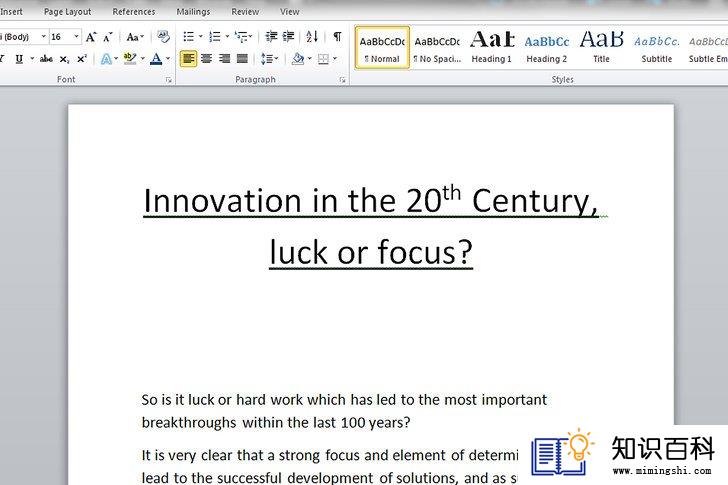The width and height of the screenshot is (728, 485).
Task: Click the title text 'luck or focus?'
Action: 371,252
